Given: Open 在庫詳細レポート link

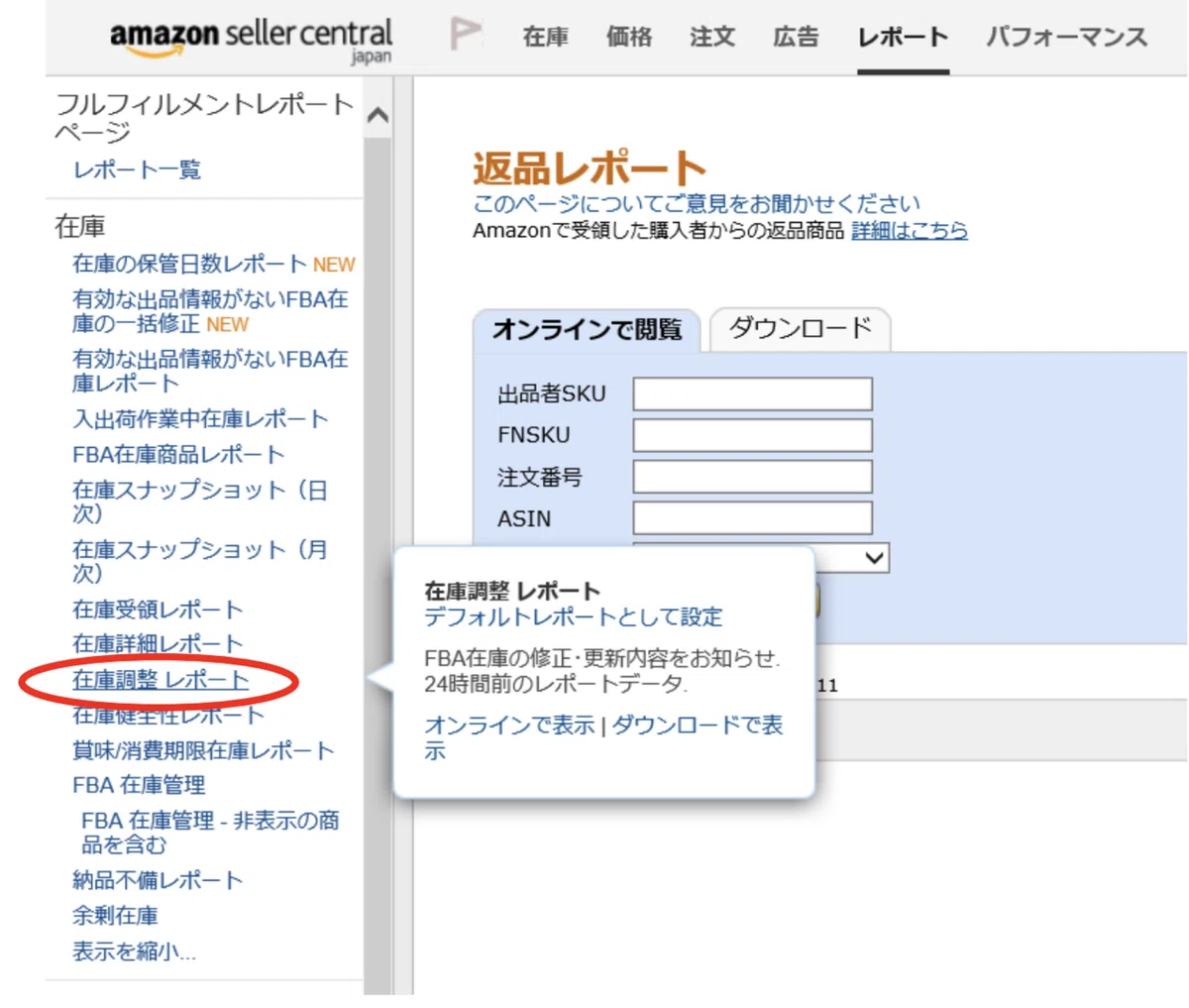Looking at the screenshot, I should 158,643.
